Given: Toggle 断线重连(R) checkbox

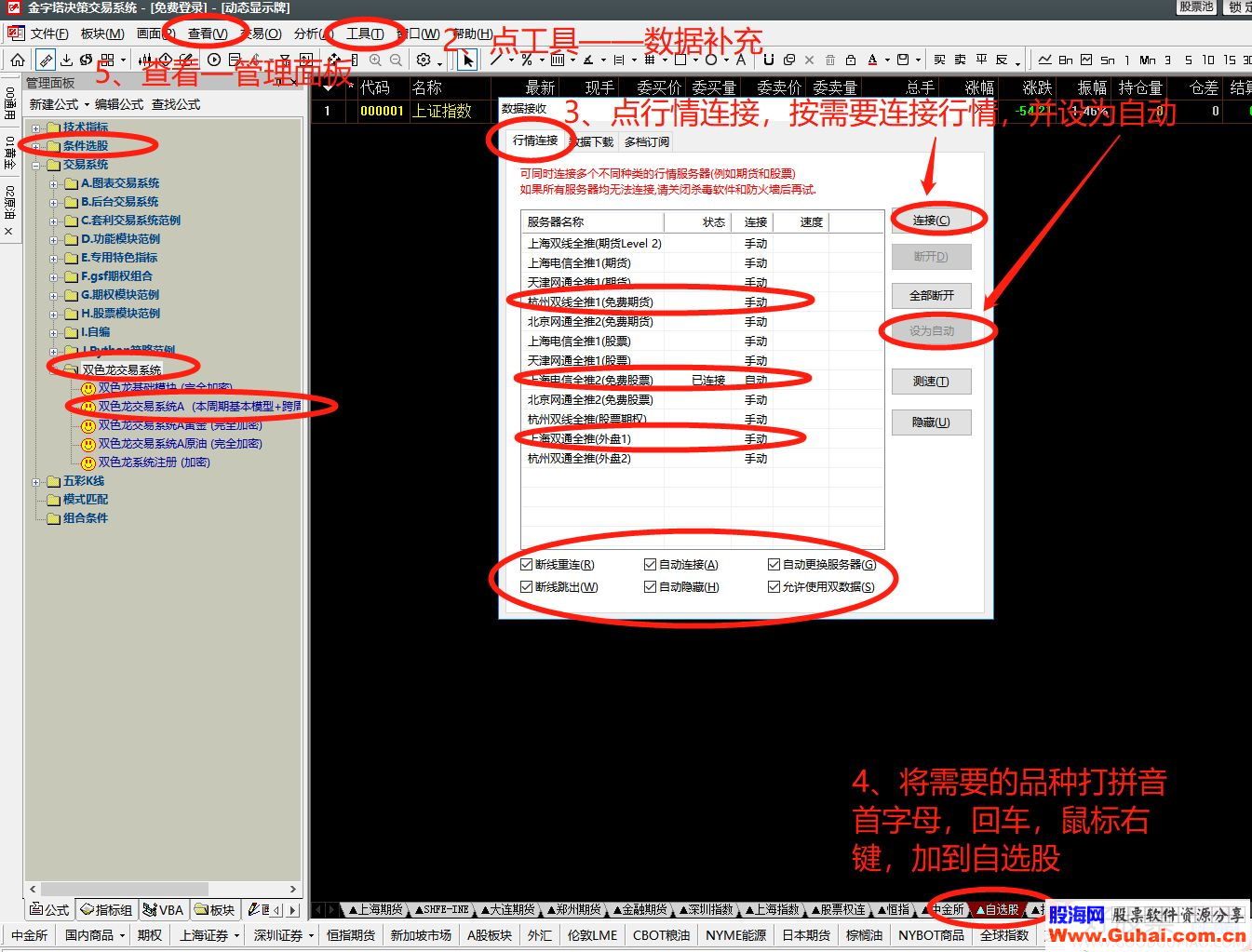Looking at the screenshot, I should (527, 565).
